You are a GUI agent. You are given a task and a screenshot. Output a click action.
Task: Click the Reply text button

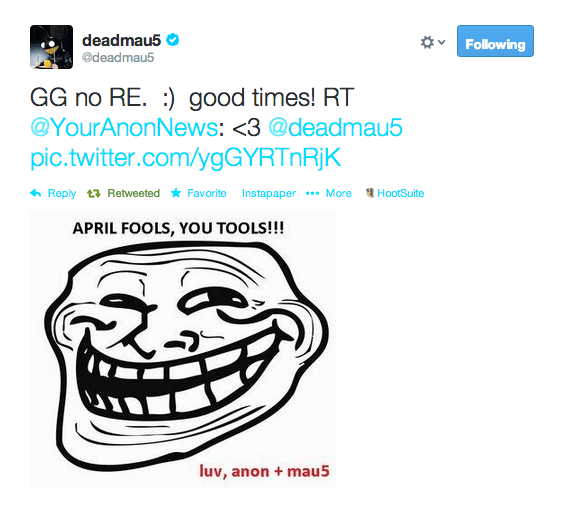coord(62,194)
